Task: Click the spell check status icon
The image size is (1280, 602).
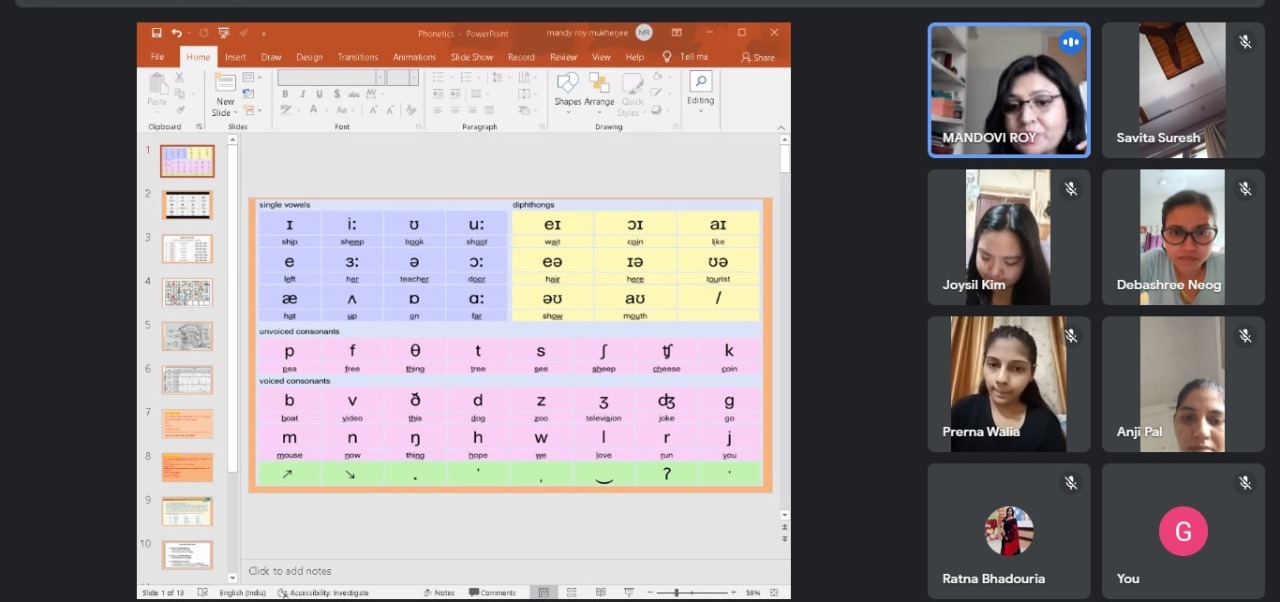Action: 203,593
